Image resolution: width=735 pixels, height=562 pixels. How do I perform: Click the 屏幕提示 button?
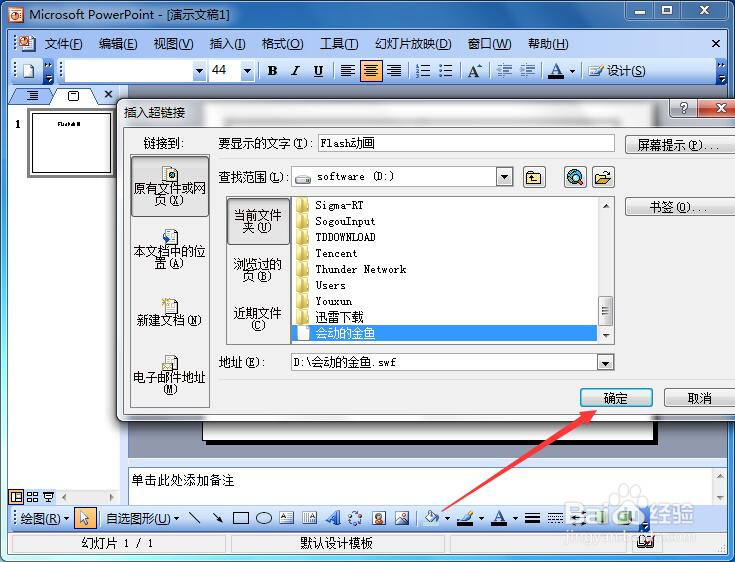[680, 145]
